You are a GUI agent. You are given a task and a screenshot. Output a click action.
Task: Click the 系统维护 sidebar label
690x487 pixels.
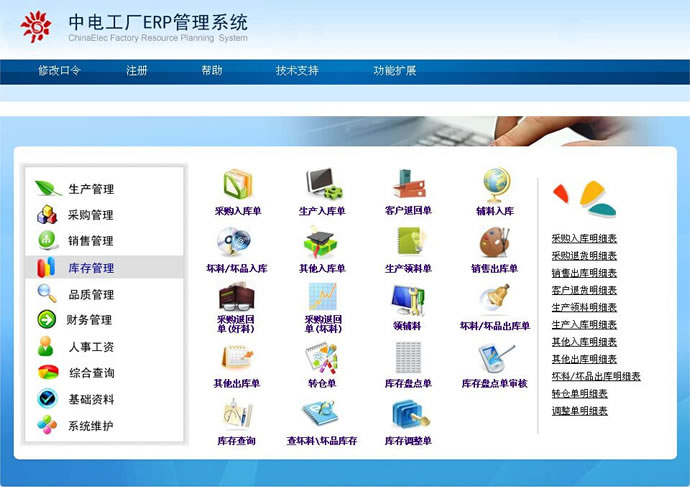[x=91, y=426]
